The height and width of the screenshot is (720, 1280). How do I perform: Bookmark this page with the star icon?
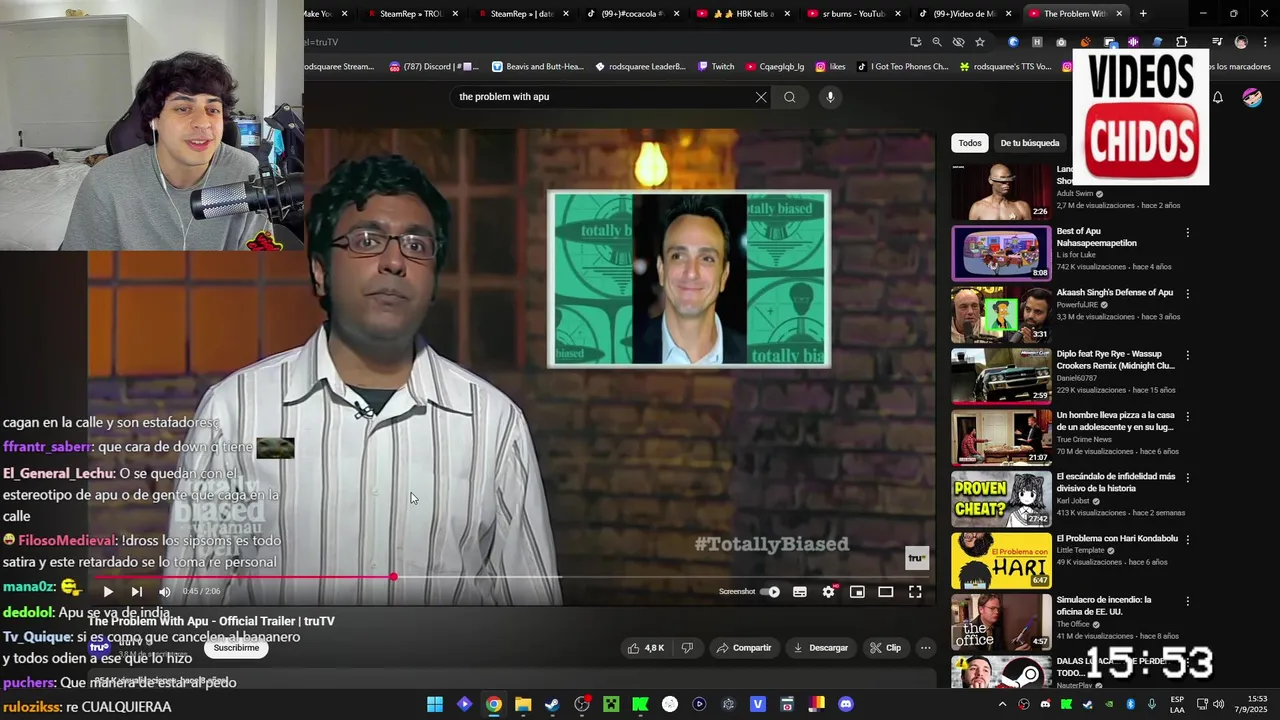pos(980,42)
